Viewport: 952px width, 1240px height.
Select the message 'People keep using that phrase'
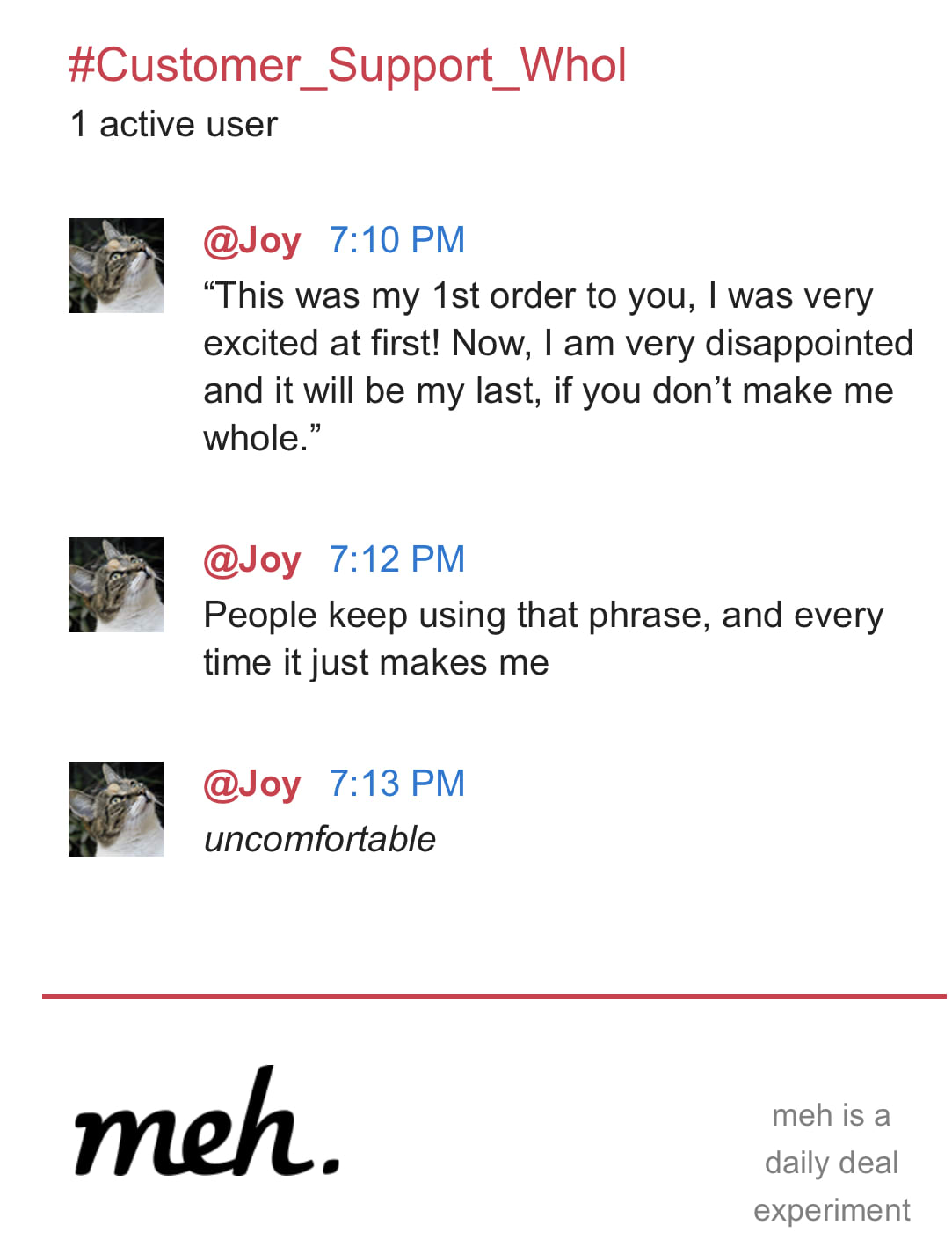[543, 638]
